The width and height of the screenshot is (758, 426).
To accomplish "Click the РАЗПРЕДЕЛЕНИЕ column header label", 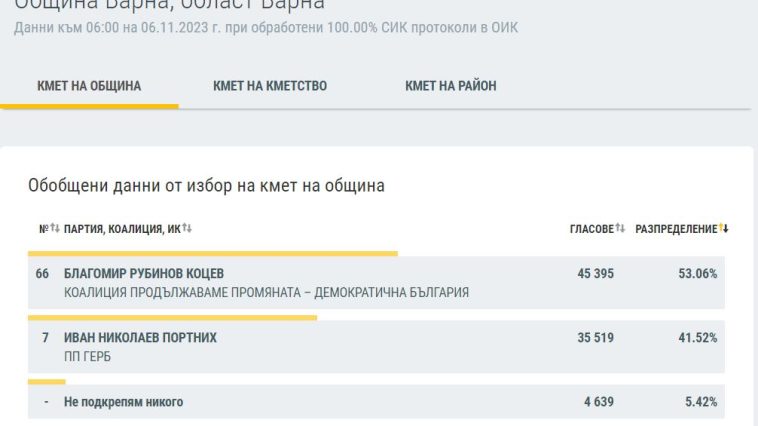I will (676, 229).
